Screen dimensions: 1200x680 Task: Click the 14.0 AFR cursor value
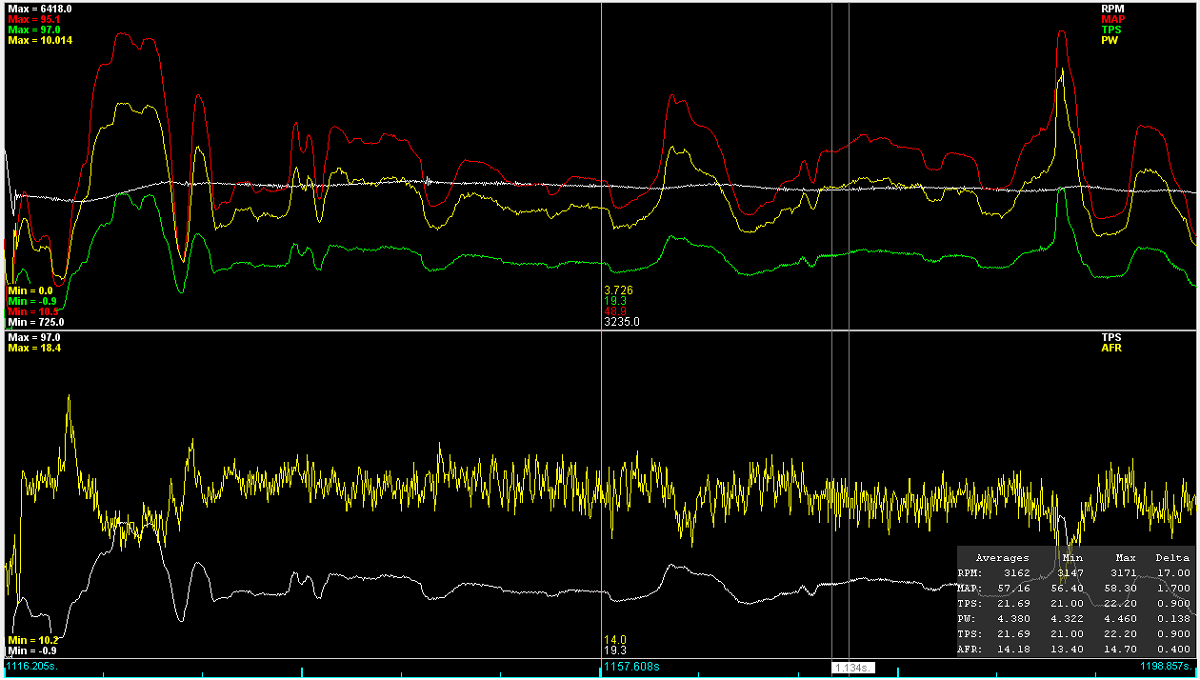coord(614,639)
